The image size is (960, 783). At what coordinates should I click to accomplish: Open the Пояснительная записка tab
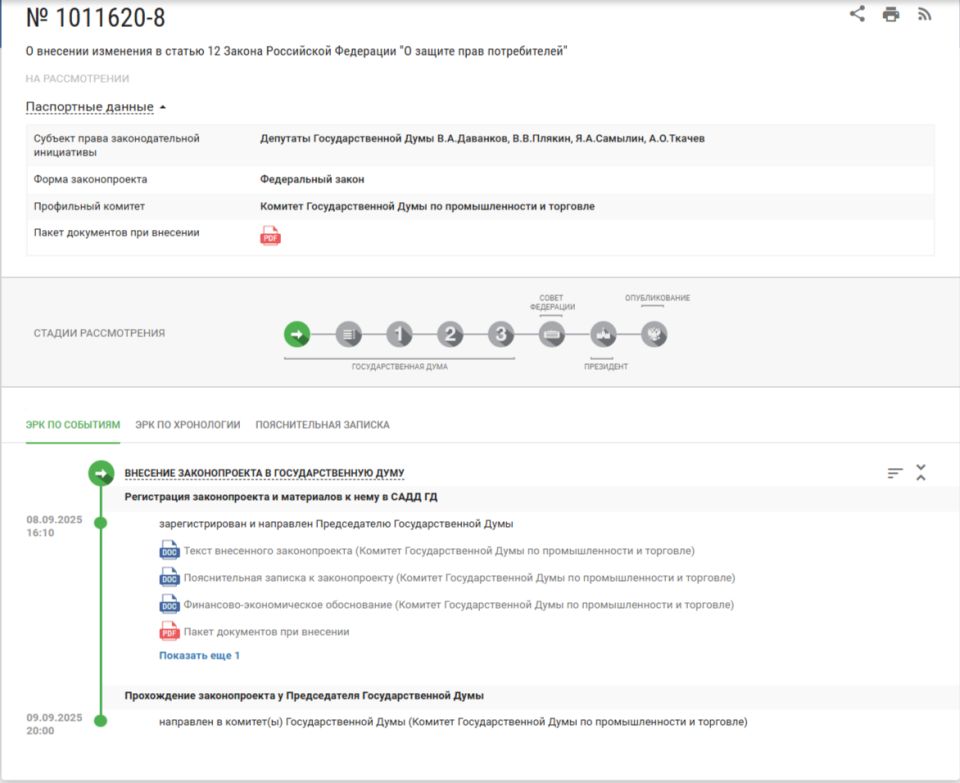[322, 425]
